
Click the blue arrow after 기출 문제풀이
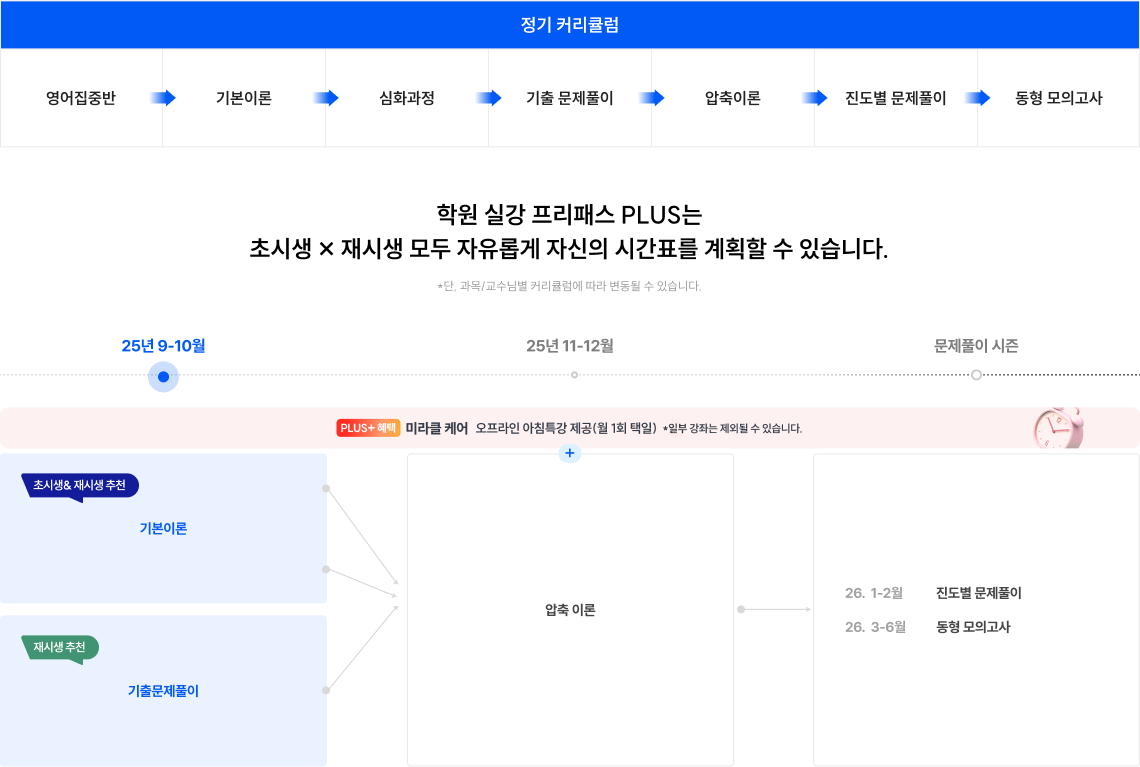pyautogui.click(x=651, y=97)
